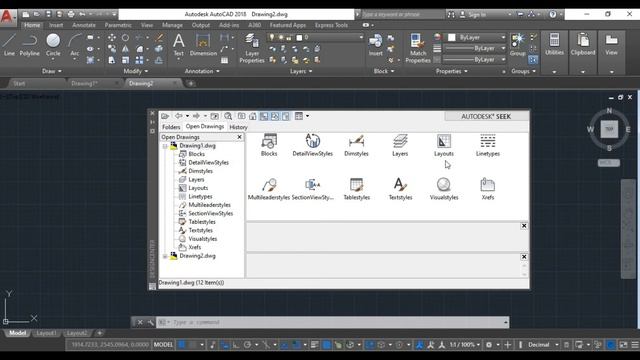Expand the Drawing2.dwg tree node
The height and width of the screenshot is (360, 640).
click(165, 256)
